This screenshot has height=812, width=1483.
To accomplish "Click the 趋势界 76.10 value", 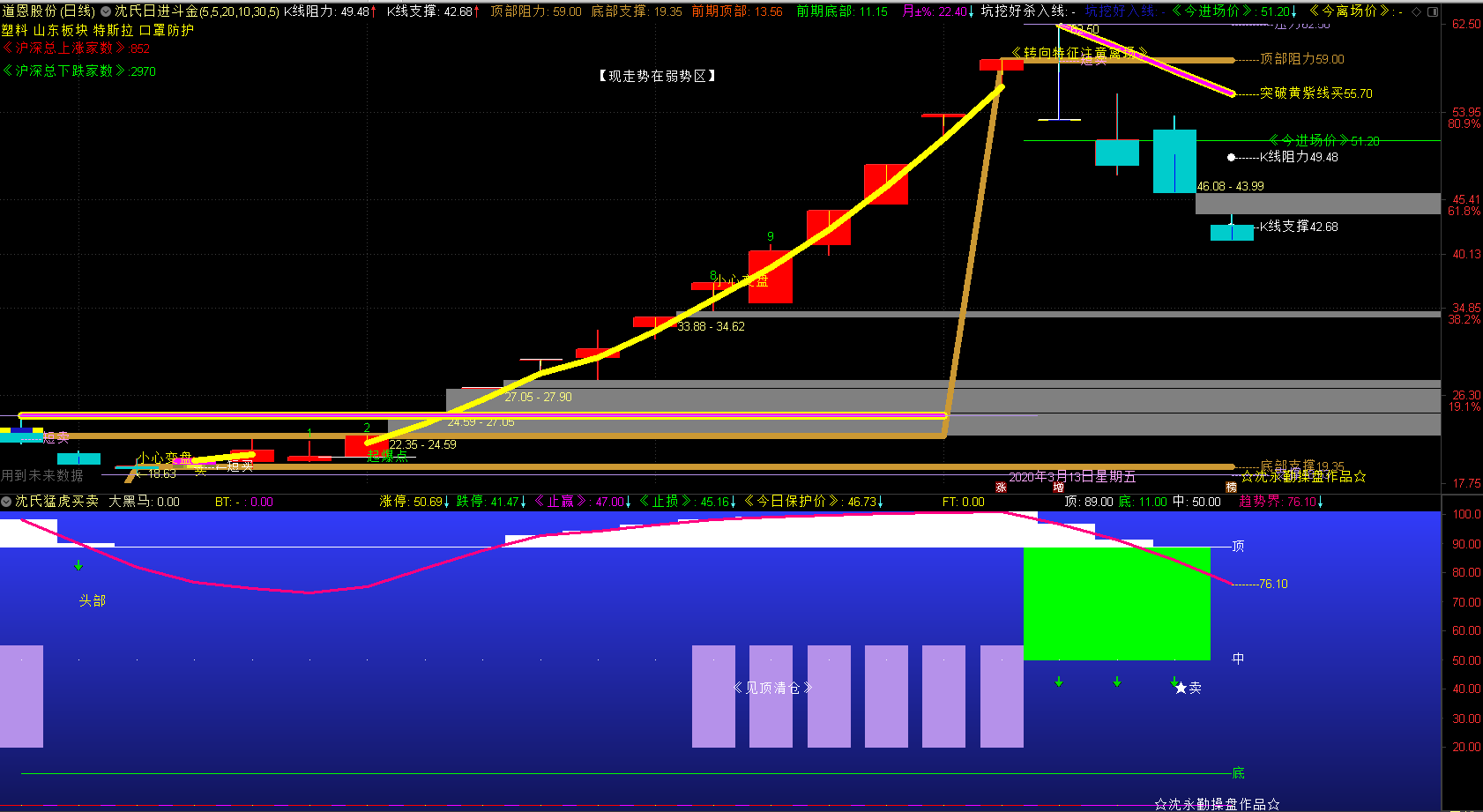I will [x=1281, y=502].
